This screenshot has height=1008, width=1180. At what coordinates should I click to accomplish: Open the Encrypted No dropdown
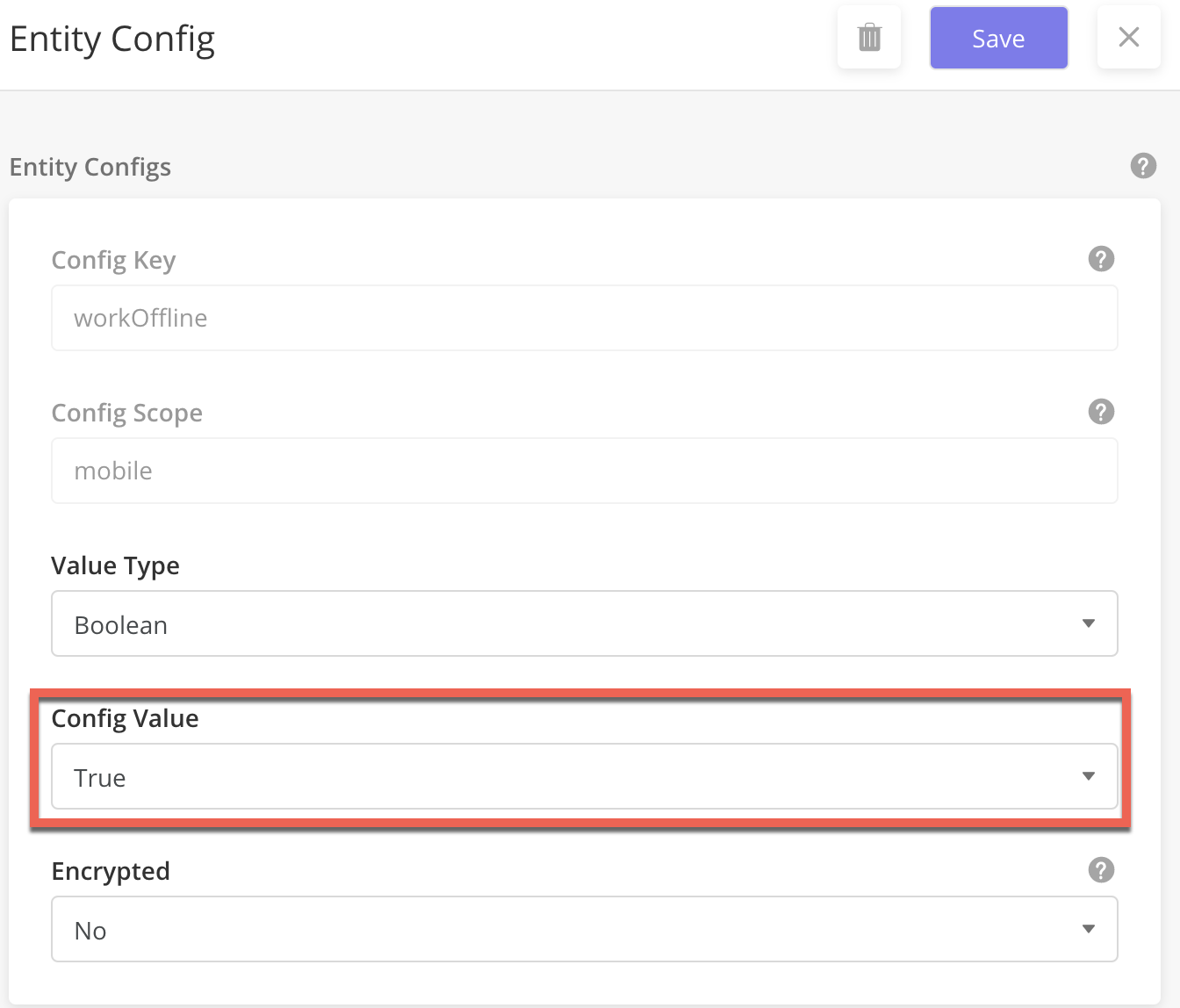[585, 929]
